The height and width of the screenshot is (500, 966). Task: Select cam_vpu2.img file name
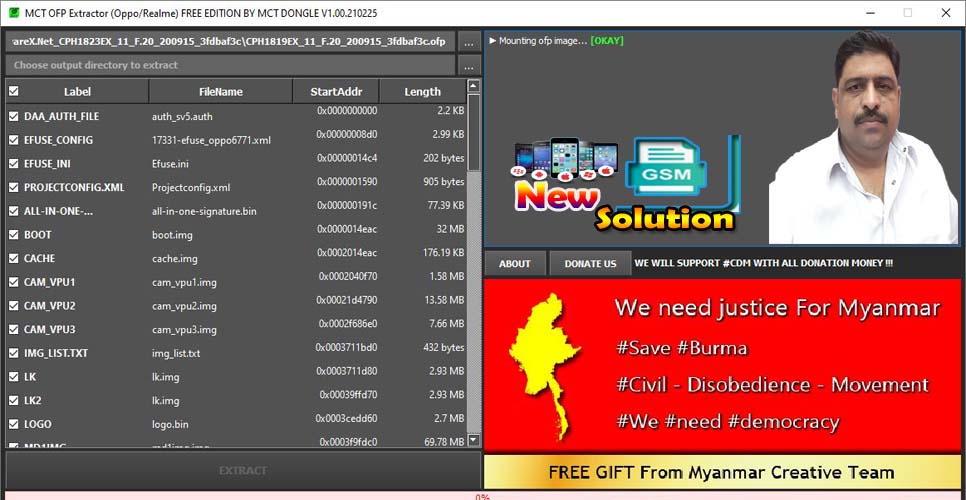[x=184, y=305]
